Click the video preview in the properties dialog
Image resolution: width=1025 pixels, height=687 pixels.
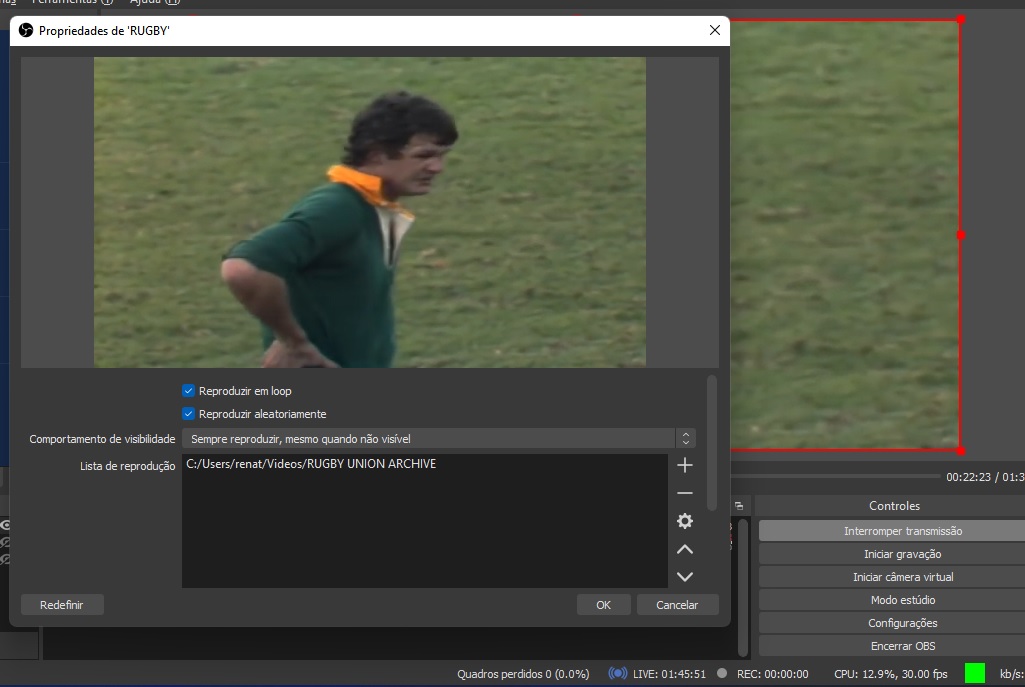(370, 212)
